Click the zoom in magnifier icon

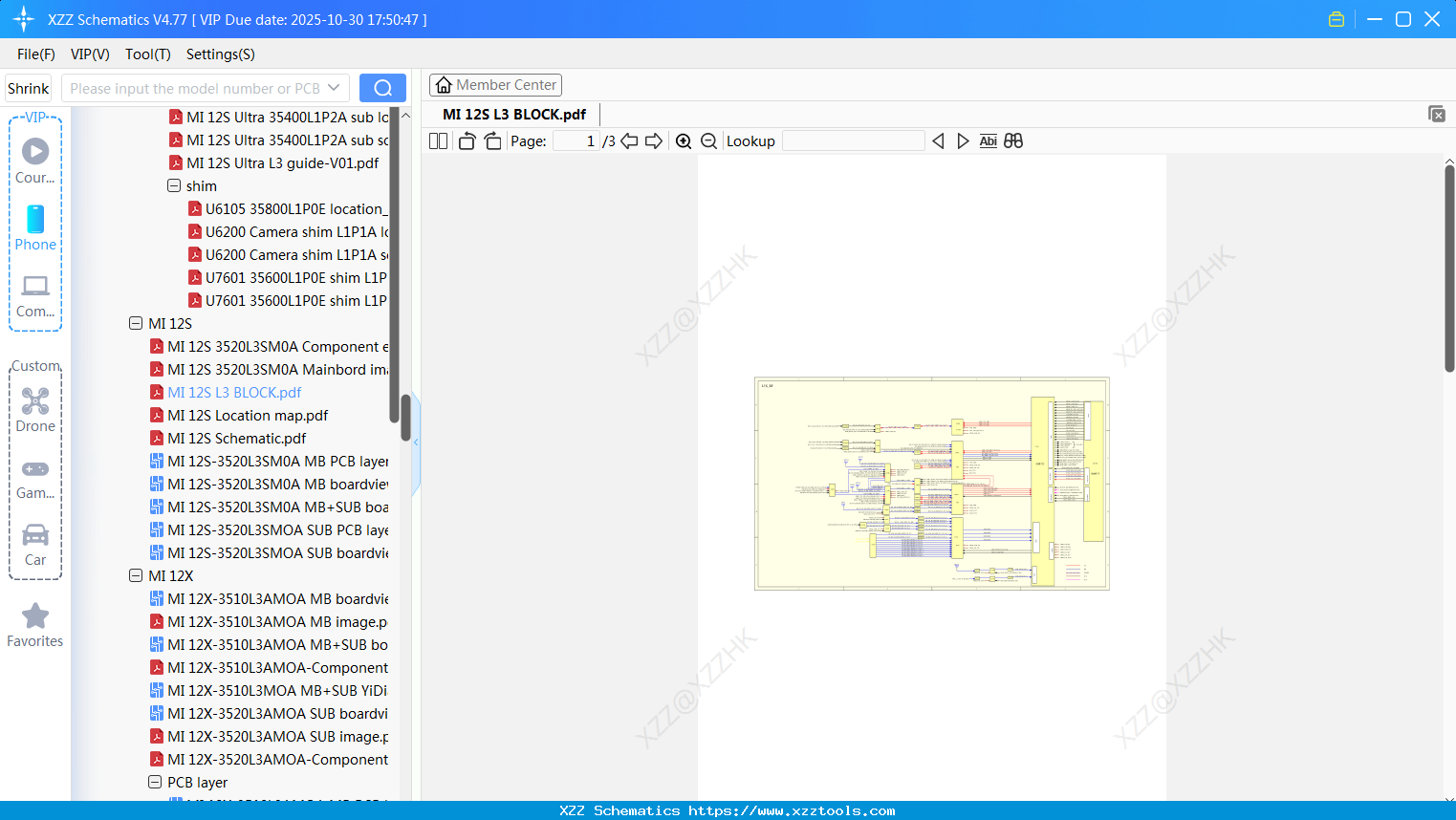[684, 141]
